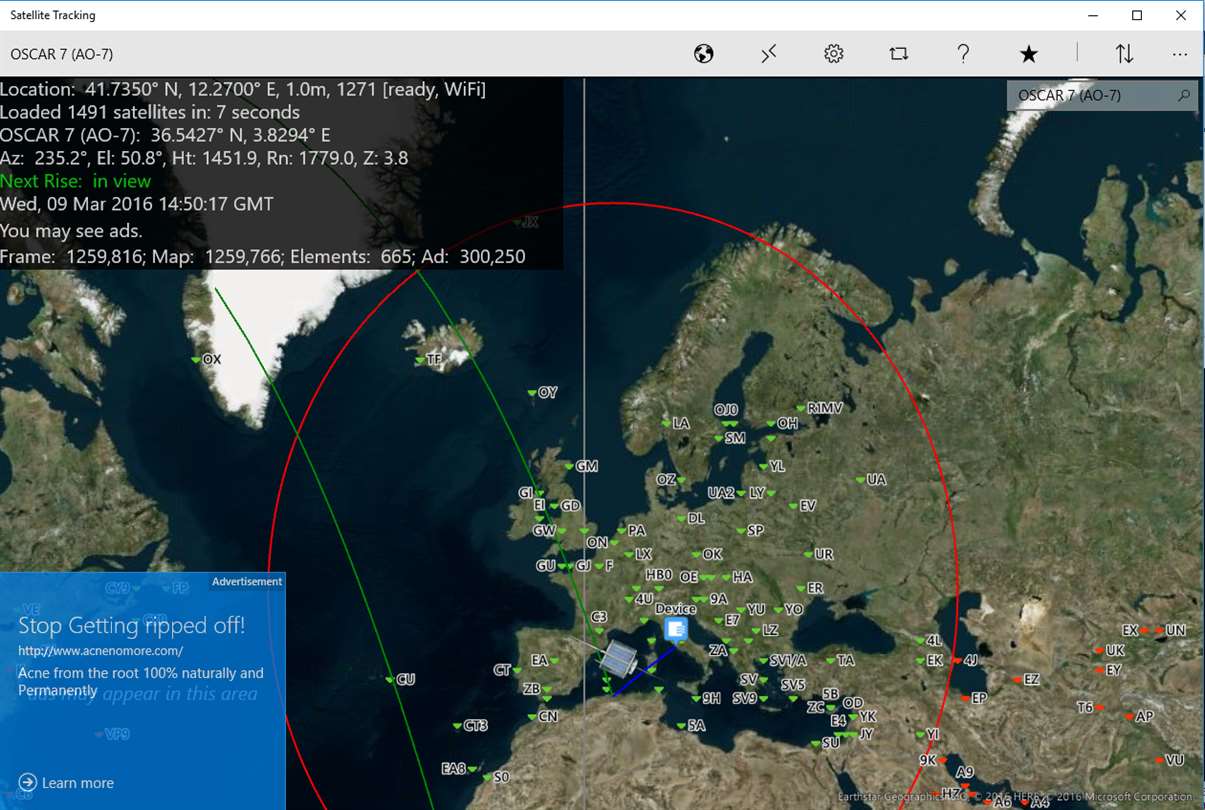Click the red EZ marker
The width and height of the screenshot is (1205, 810).
pos(1026,680)
